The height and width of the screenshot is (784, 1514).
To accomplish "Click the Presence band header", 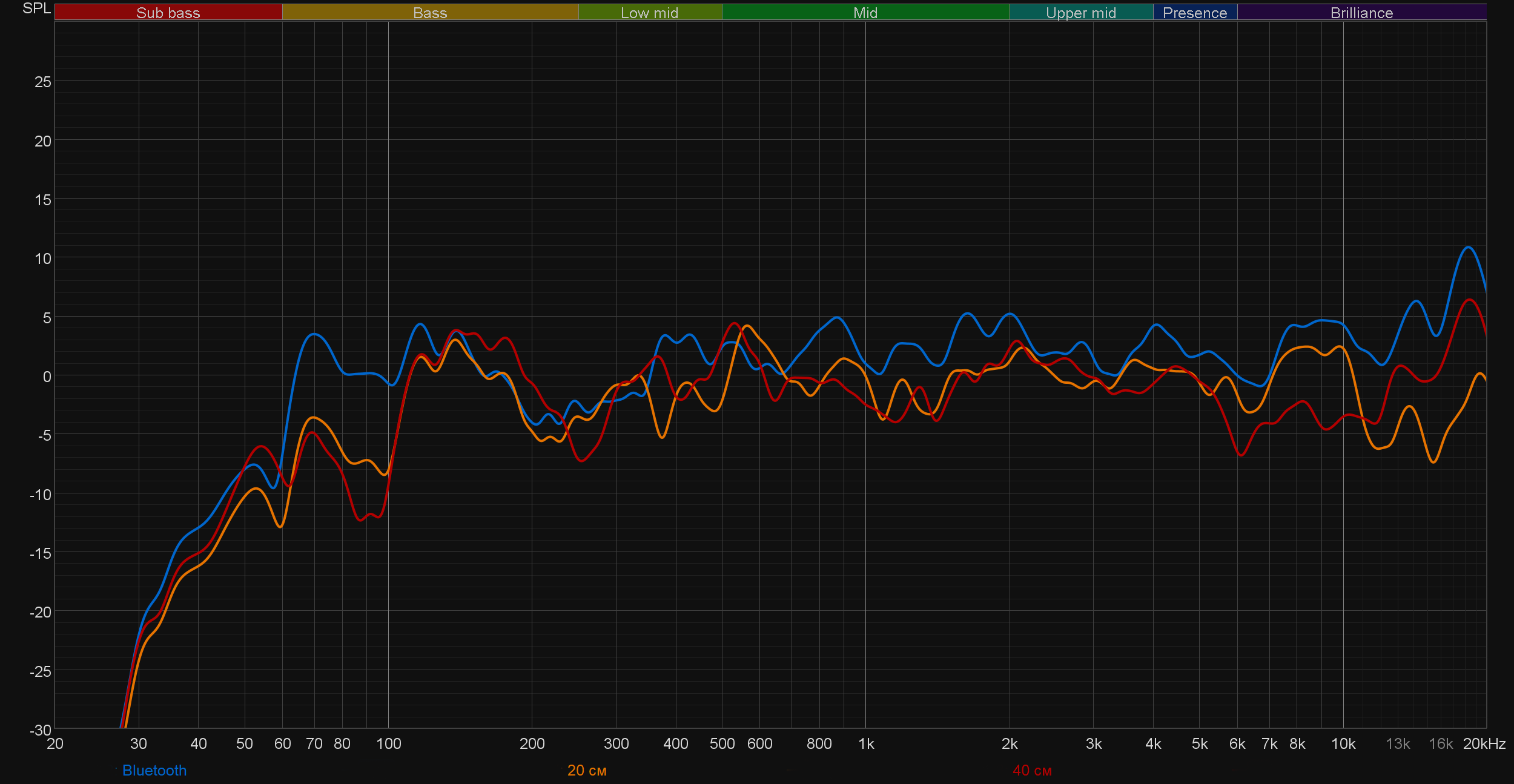I will point(1194,13).
